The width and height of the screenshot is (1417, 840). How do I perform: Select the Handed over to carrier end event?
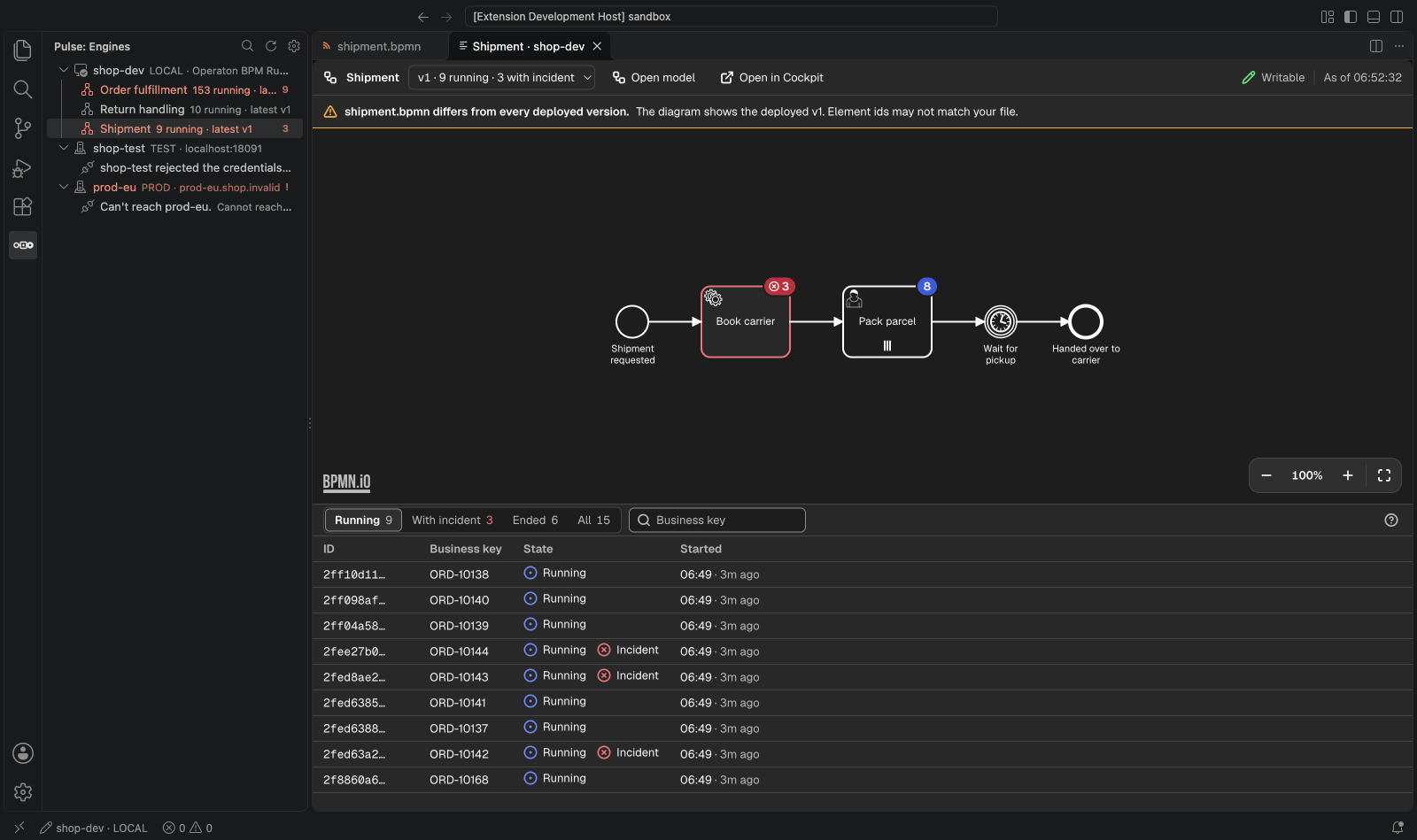coord(1086,321)
